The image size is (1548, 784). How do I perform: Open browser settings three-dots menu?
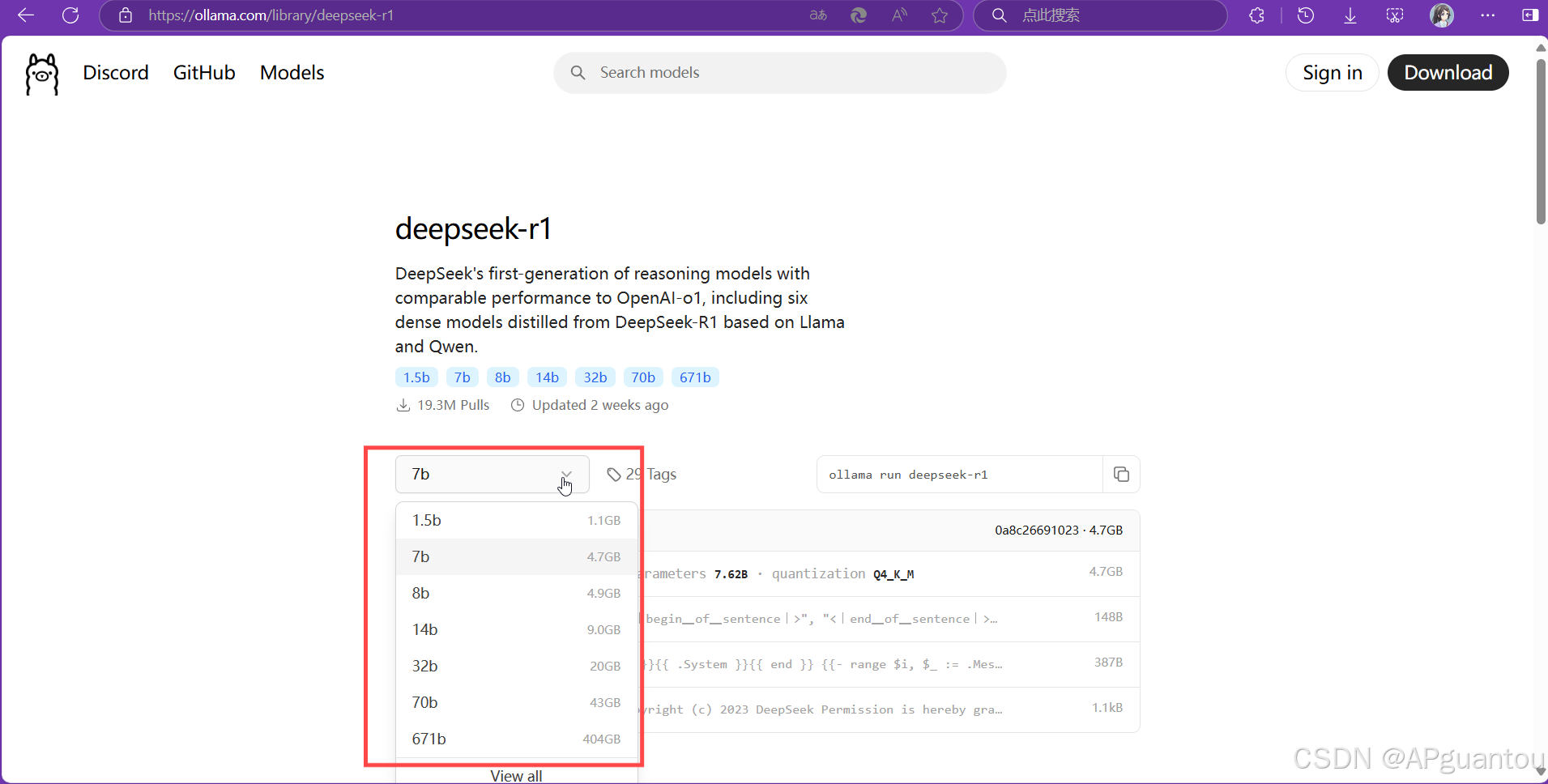click(x=1487, y=15)
